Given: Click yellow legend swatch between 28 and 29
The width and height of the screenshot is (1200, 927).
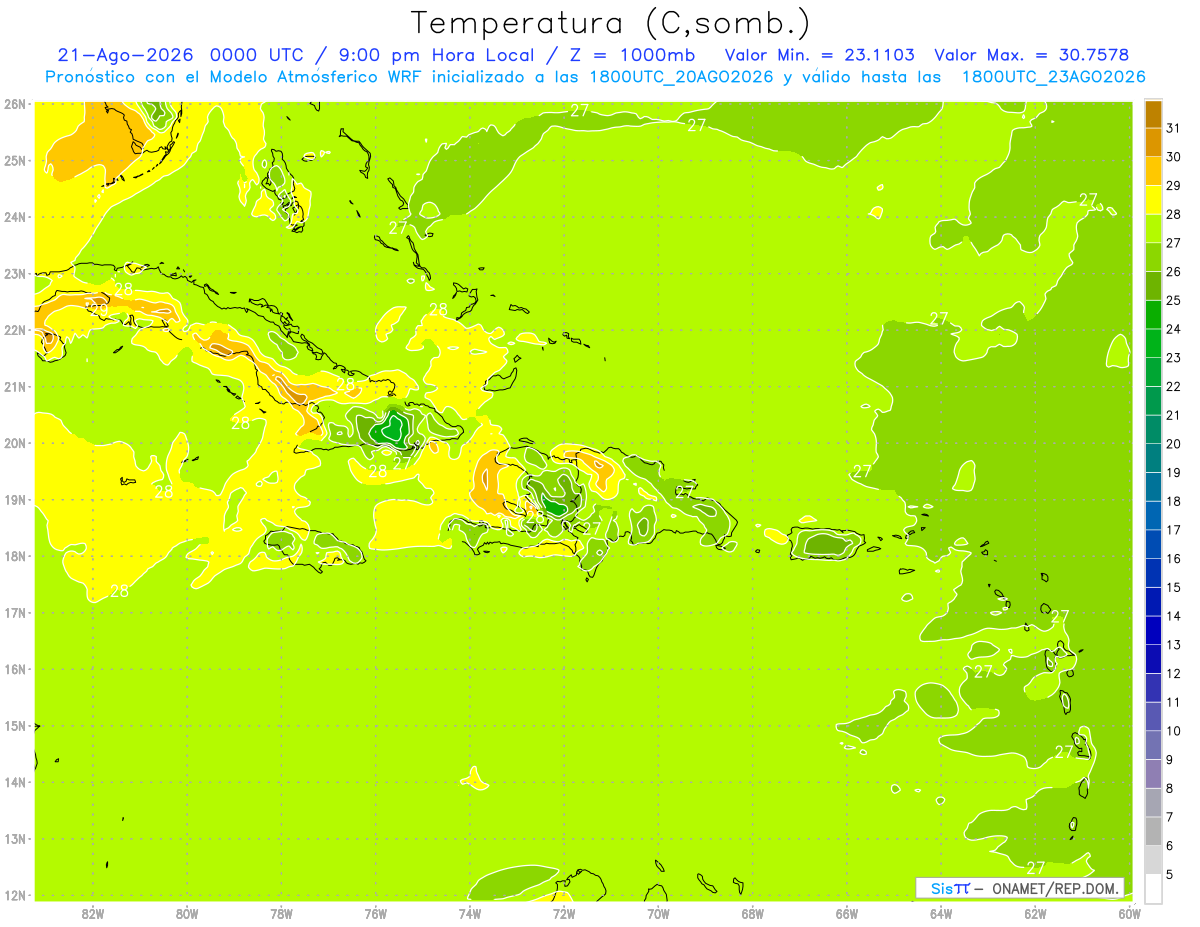Looking at the screenshot, I should click(x=1153, y=200).
